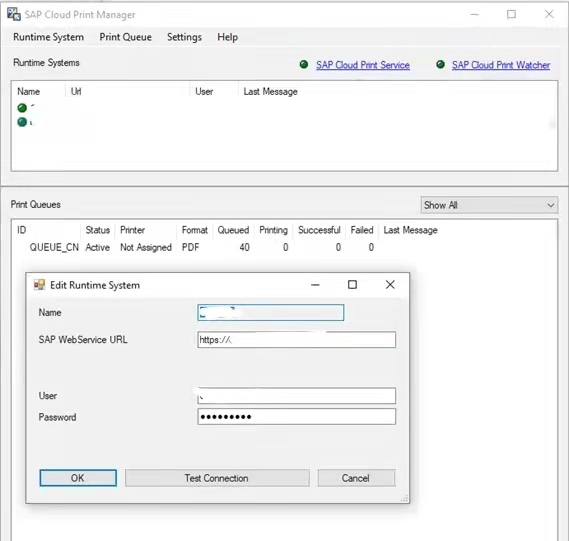569x541 pixels.
Task: Focus the User input field
Action: (x=296, y=395)
